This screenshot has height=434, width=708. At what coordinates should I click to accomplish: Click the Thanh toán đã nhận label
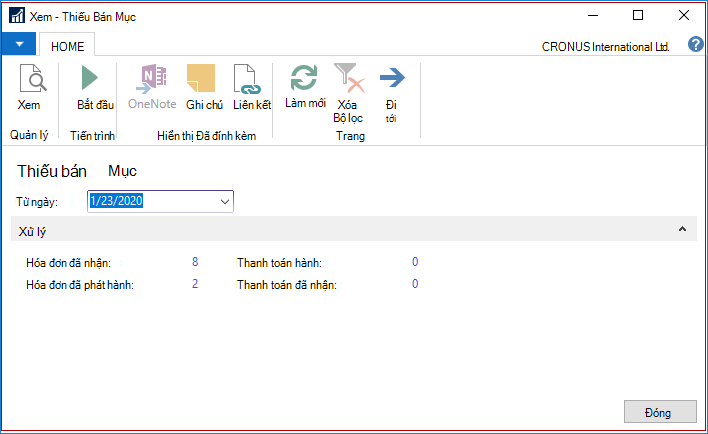287,285
